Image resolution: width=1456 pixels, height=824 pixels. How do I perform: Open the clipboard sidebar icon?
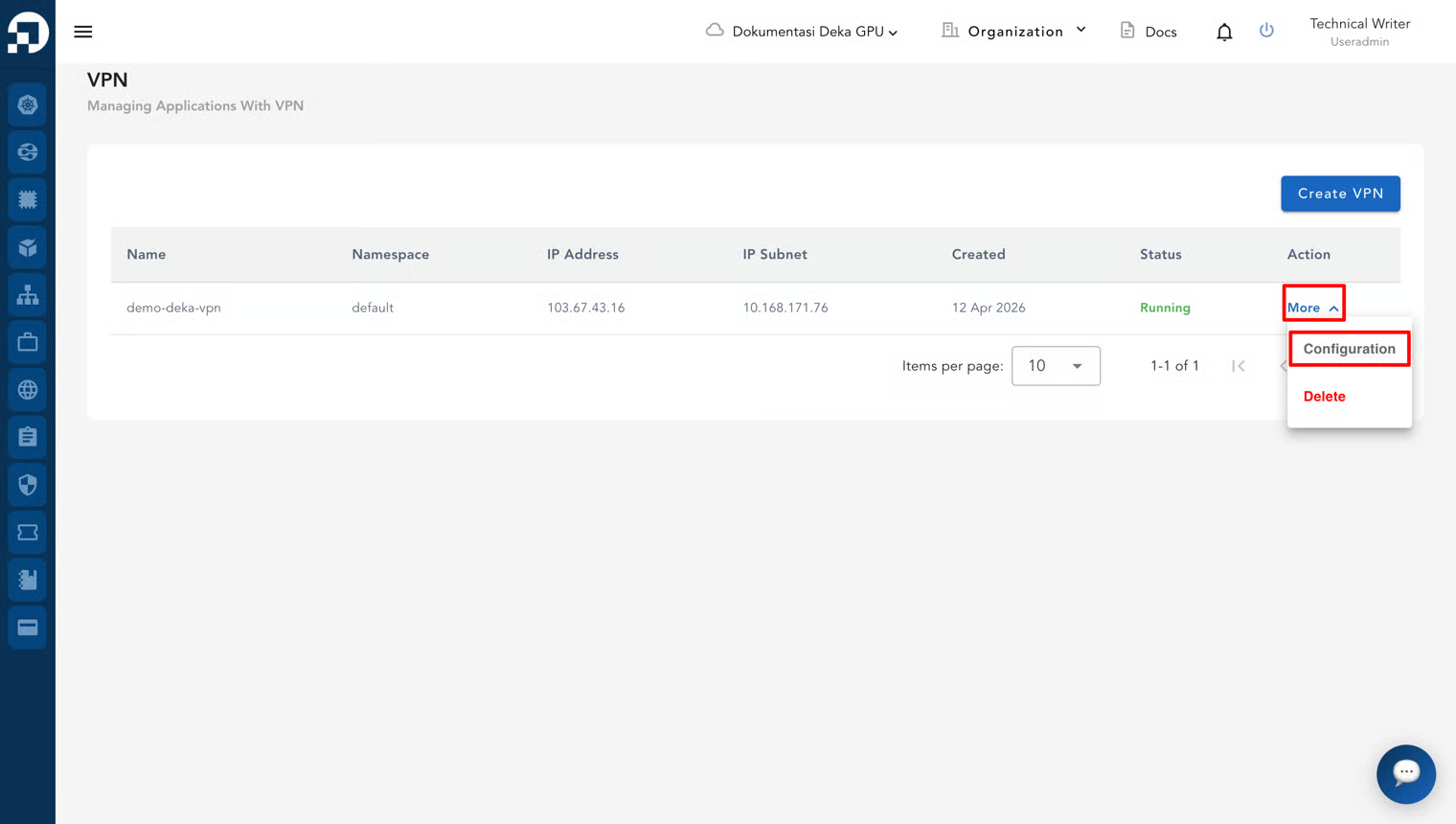(28, 437)
